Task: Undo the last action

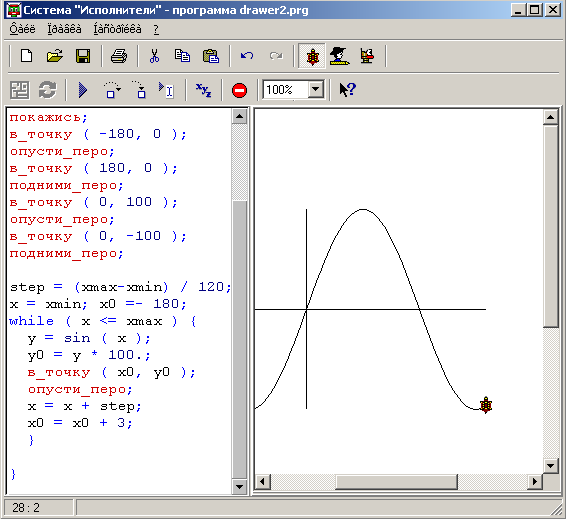Action: (x=247, y=56)
